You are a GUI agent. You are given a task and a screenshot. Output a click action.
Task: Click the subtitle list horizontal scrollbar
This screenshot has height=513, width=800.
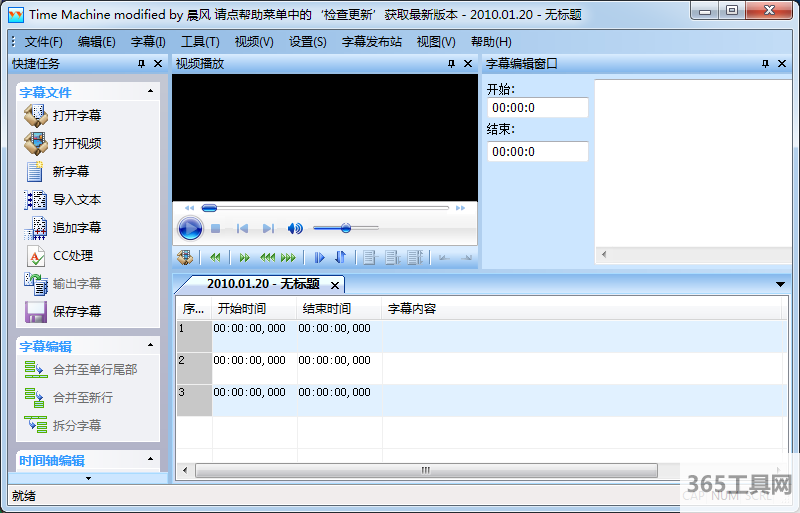pos(426,470)
